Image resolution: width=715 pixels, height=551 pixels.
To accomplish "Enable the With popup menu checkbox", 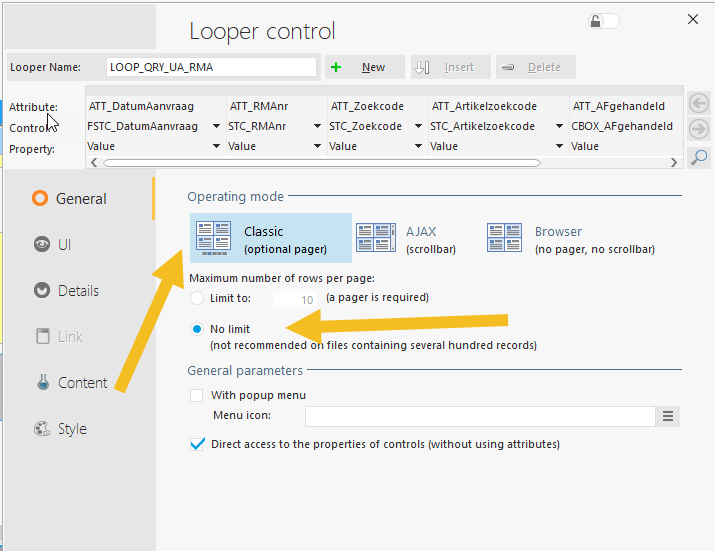I will click(x=197, y=395).
